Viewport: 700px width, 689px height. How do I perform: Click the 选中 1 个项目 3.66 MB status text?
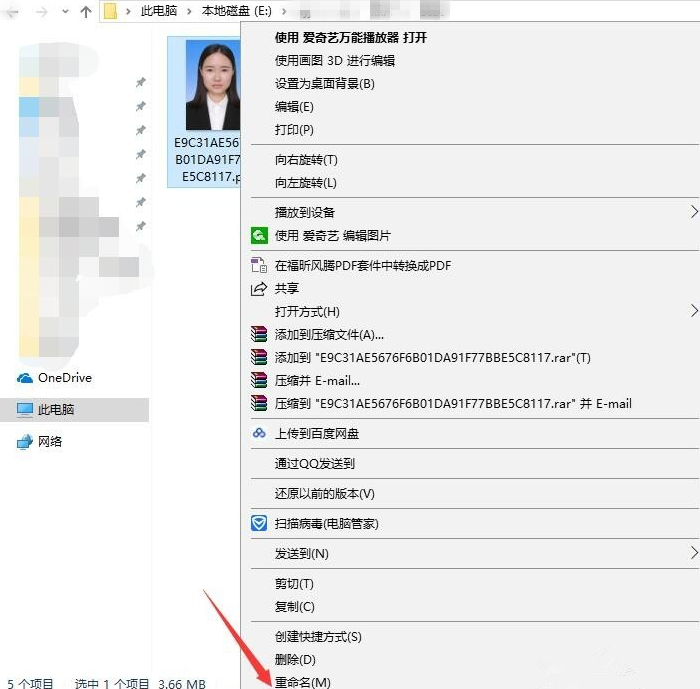[140, 683]
